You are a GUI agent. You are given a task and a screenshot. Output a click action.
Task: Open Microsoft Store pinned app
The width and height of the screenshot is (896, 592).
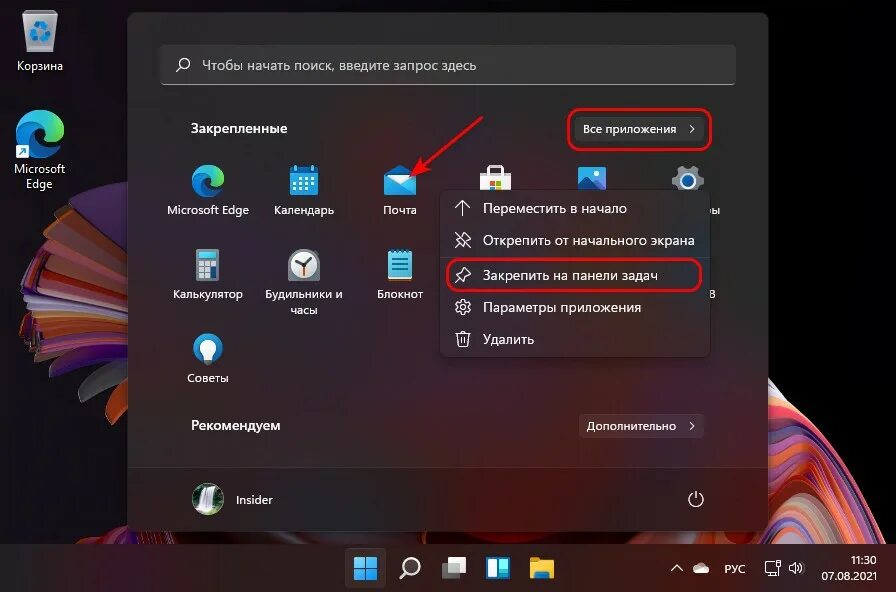pyautogui.click(x=495, y=179)
